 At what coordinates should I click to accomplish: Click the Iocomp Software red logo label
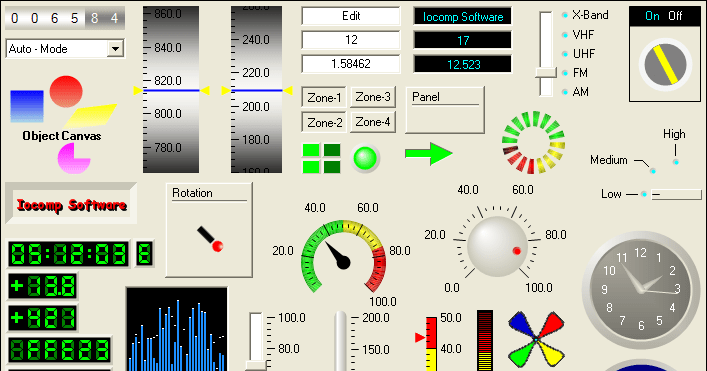tap(72, 204)
